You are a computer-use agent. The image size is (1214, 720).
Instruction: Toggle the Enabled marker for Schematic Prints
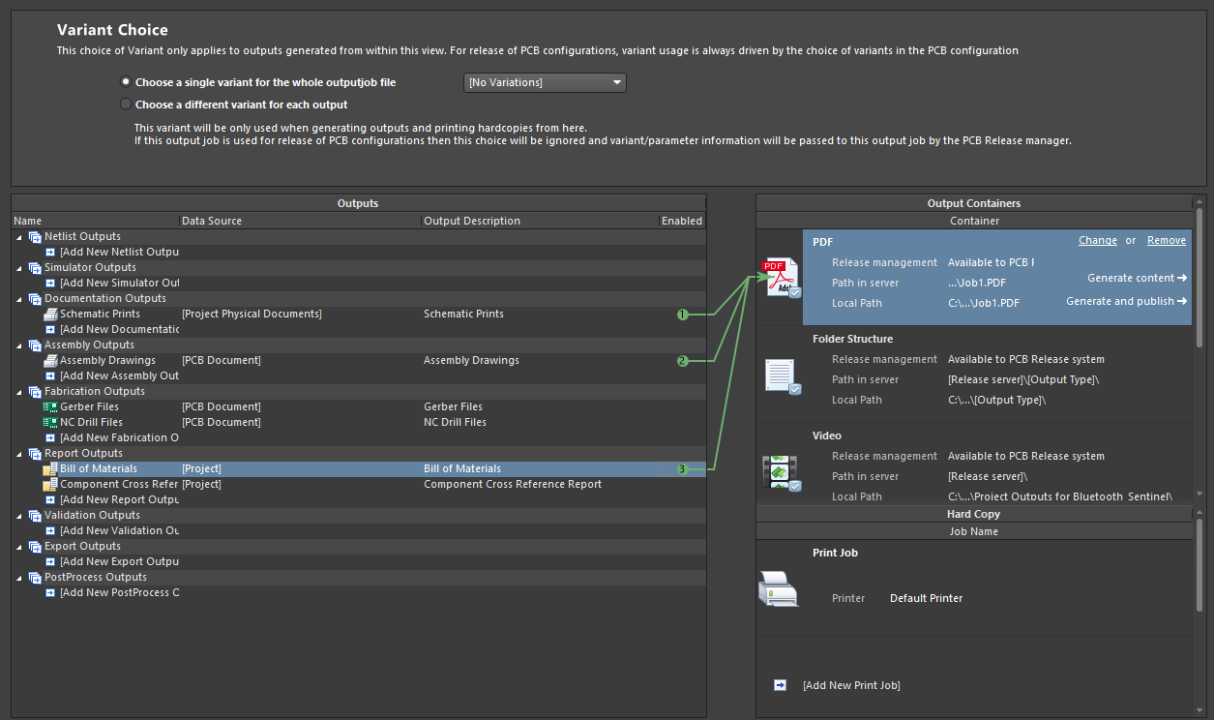click(683, 314)
